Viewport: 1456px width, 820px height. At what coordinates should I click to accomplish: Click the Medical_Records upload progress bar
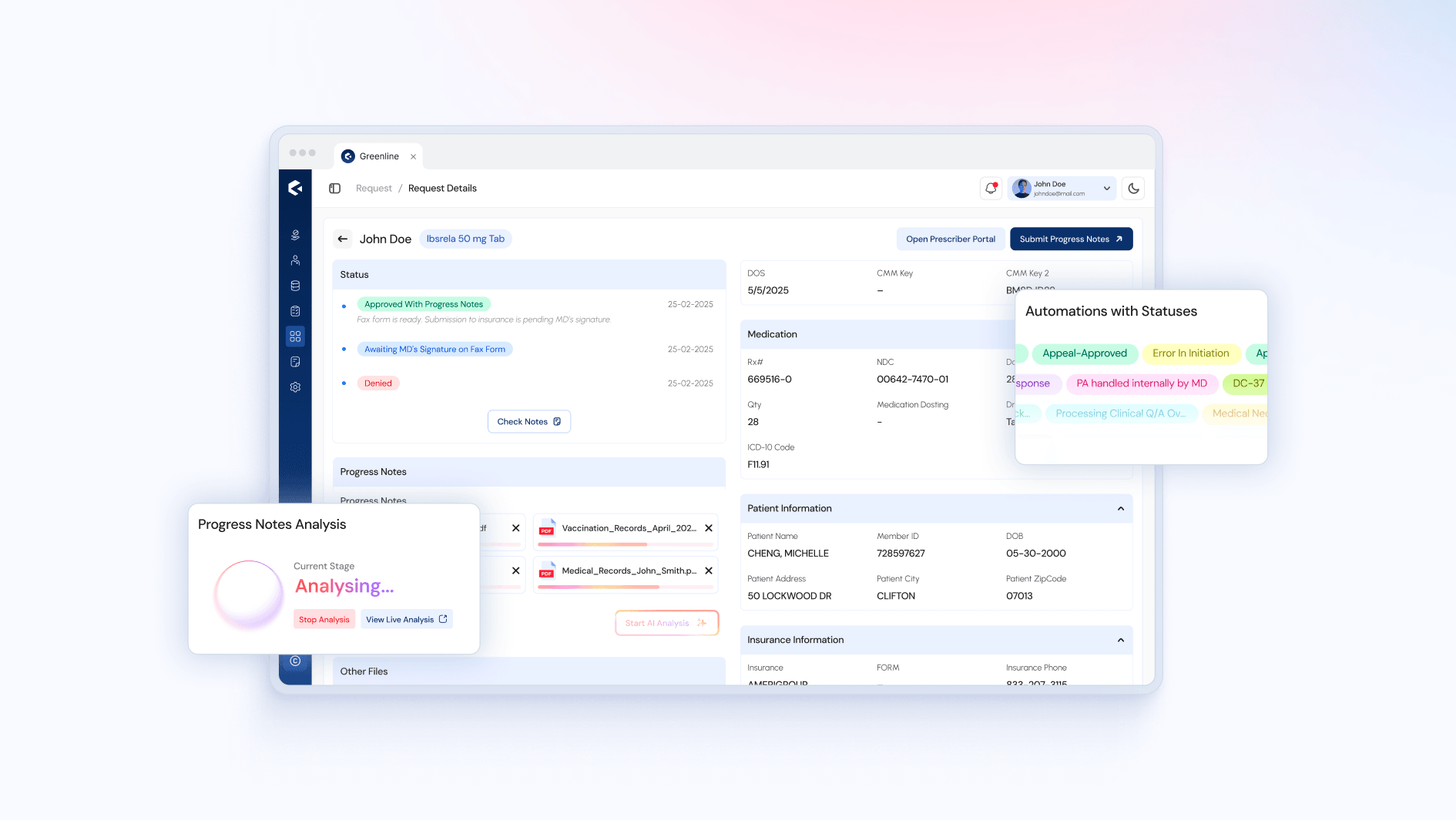pos(626,587)
